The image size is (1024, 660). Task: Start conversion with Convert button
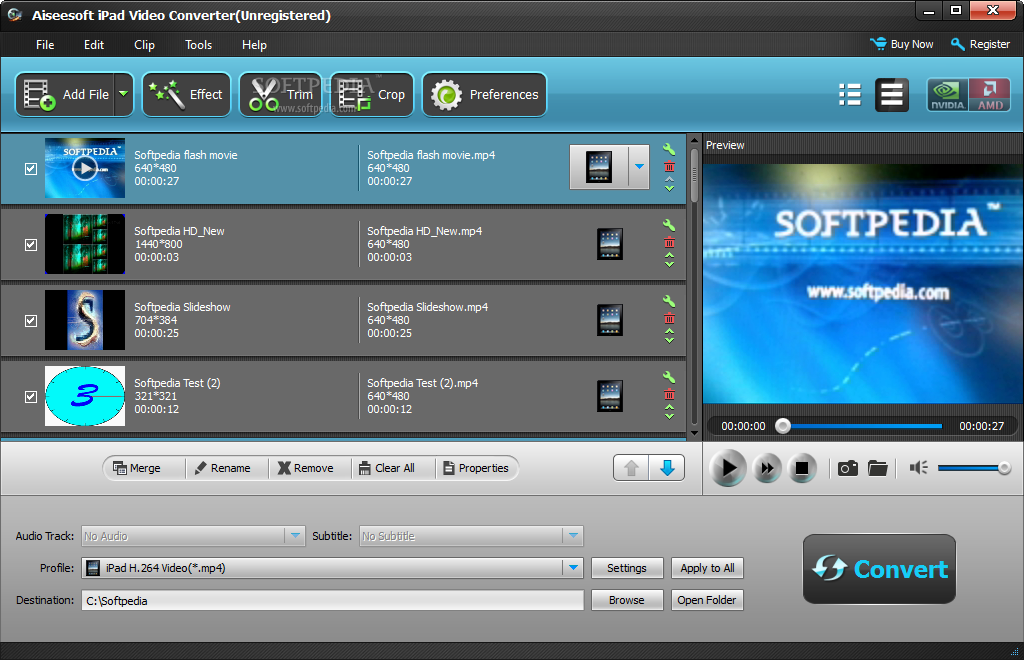879,569
